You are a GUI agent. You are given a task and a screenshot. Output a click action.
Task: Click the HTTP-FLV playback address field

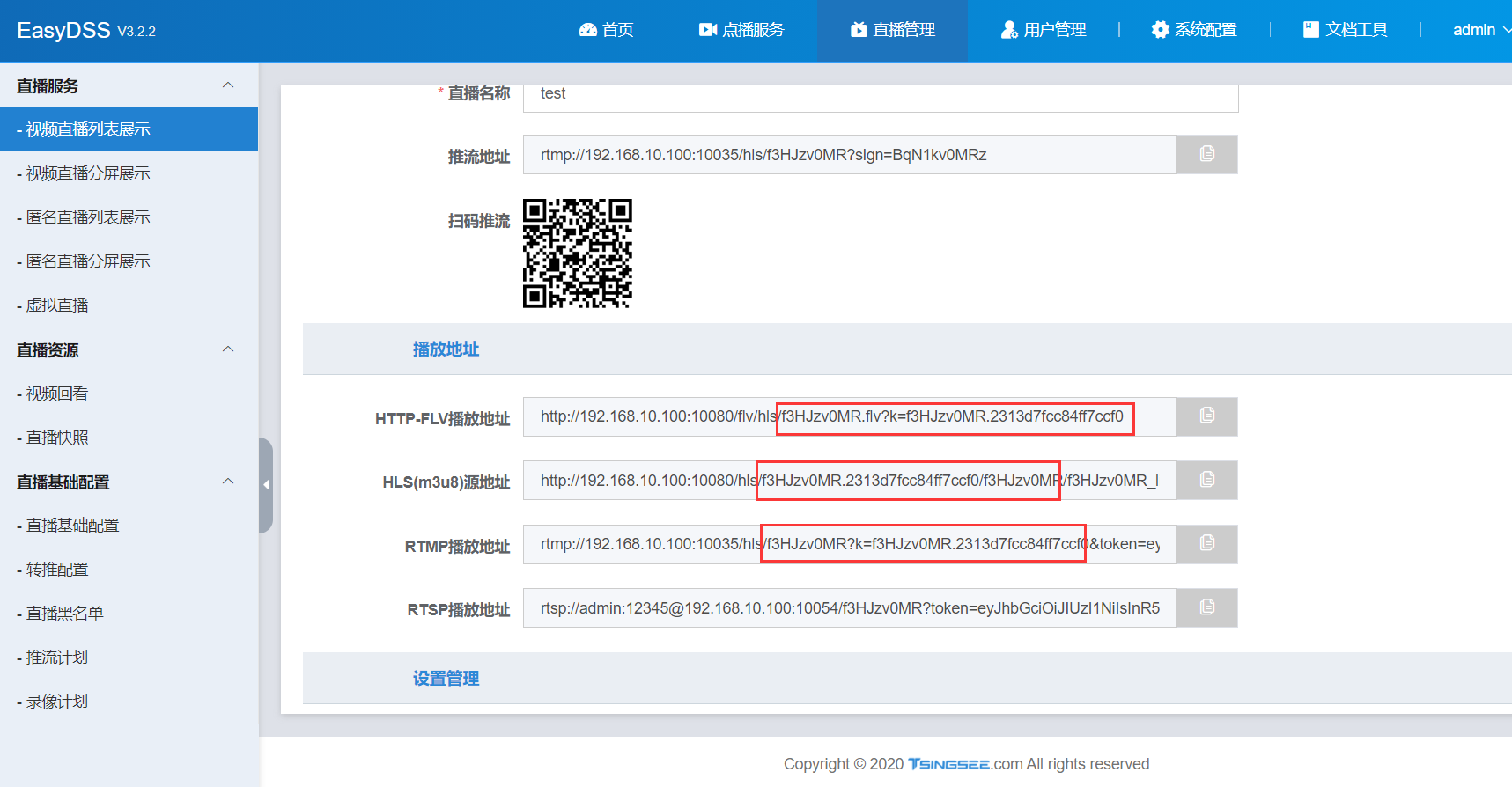click(850, 416)
